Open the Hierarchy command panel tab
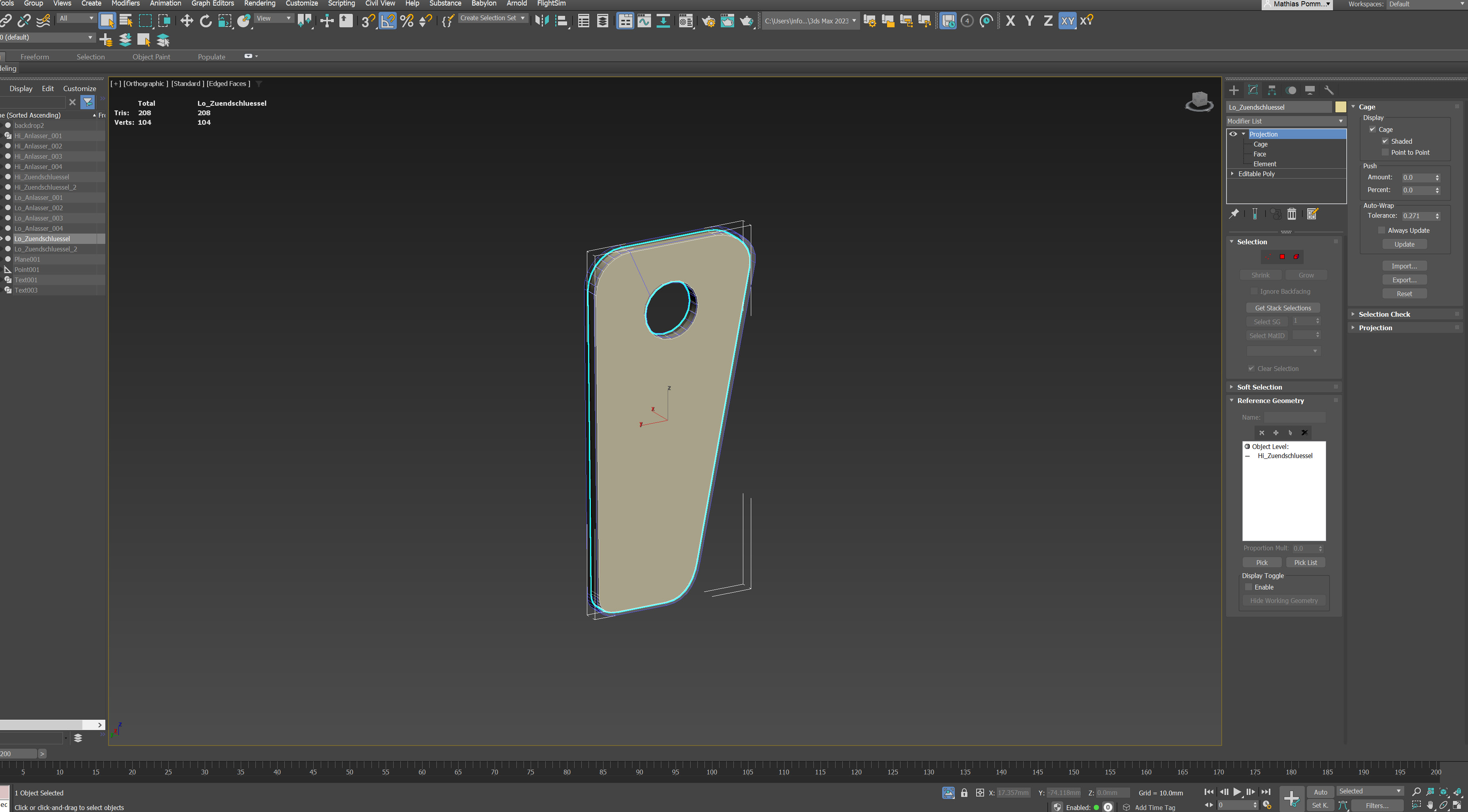This screenshot has width=1468, height=812. (x=1272, y=90)
